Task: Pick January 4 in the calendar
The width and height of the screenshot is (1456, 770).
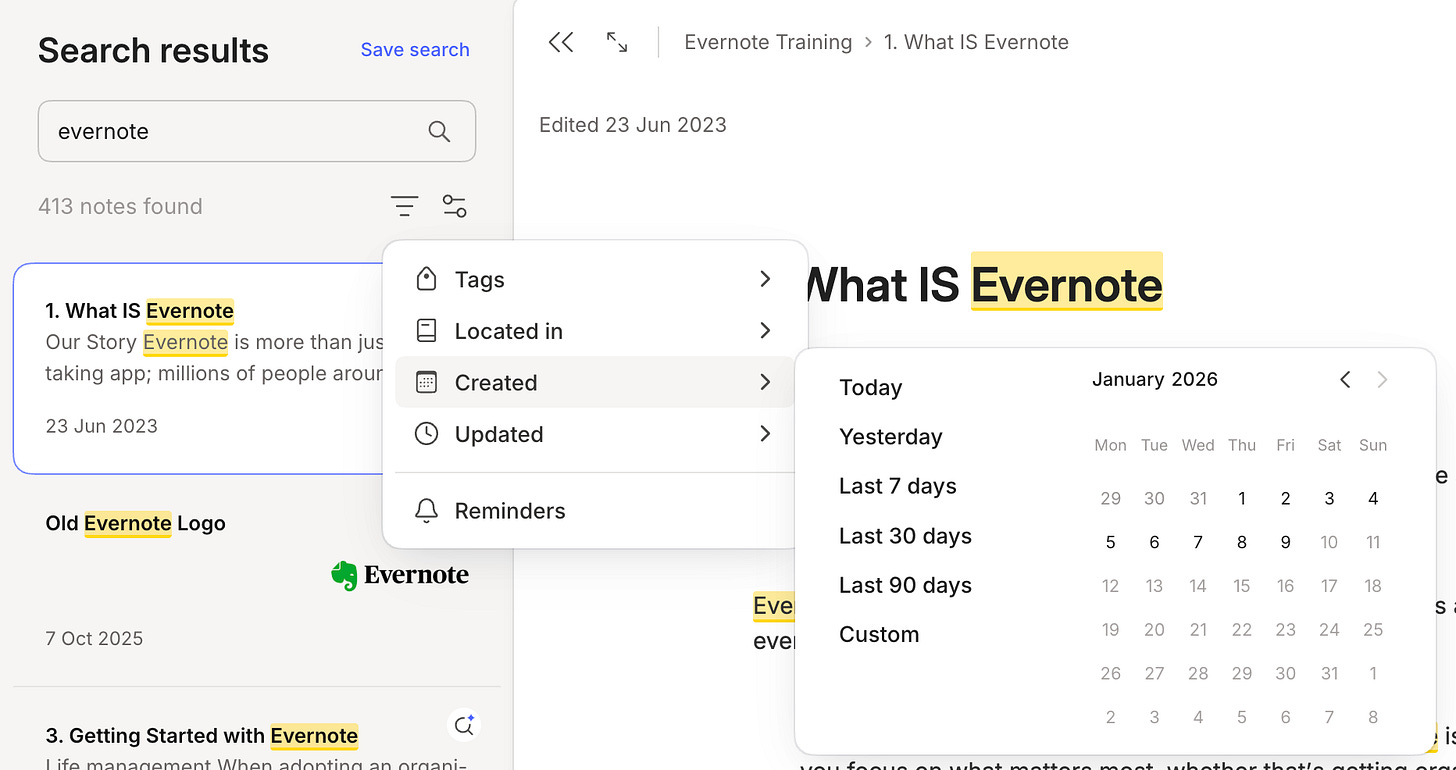Action: 1373,499
